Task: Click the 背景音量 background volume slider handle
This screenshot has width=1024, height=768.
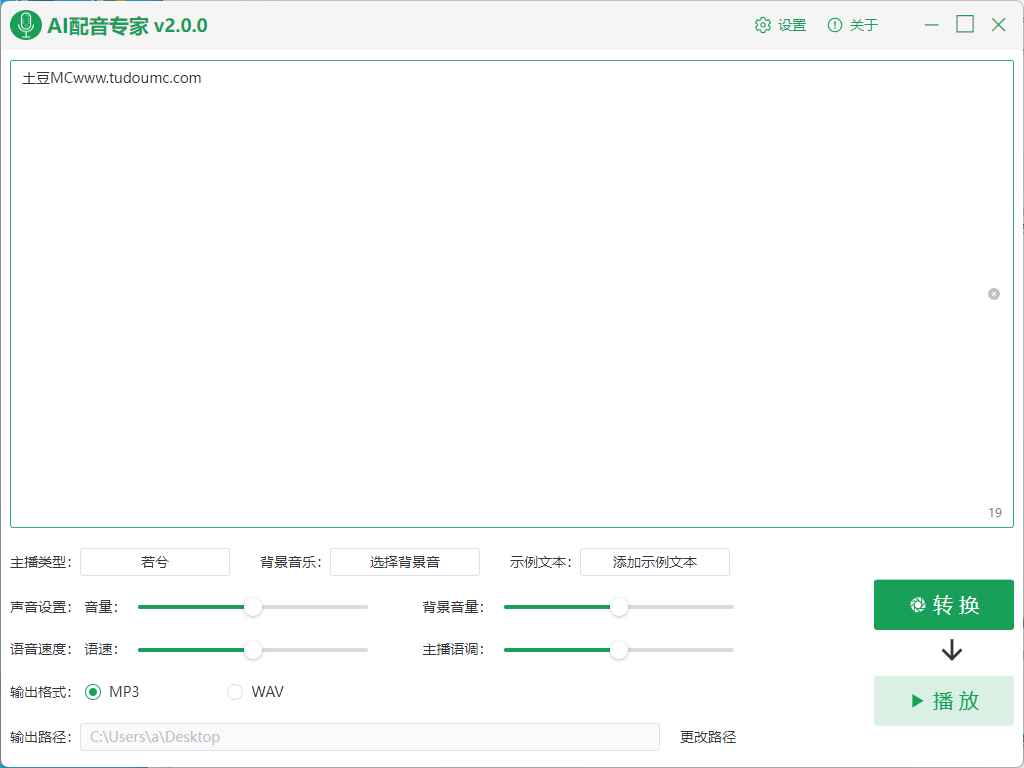Action: coord(619,607)
